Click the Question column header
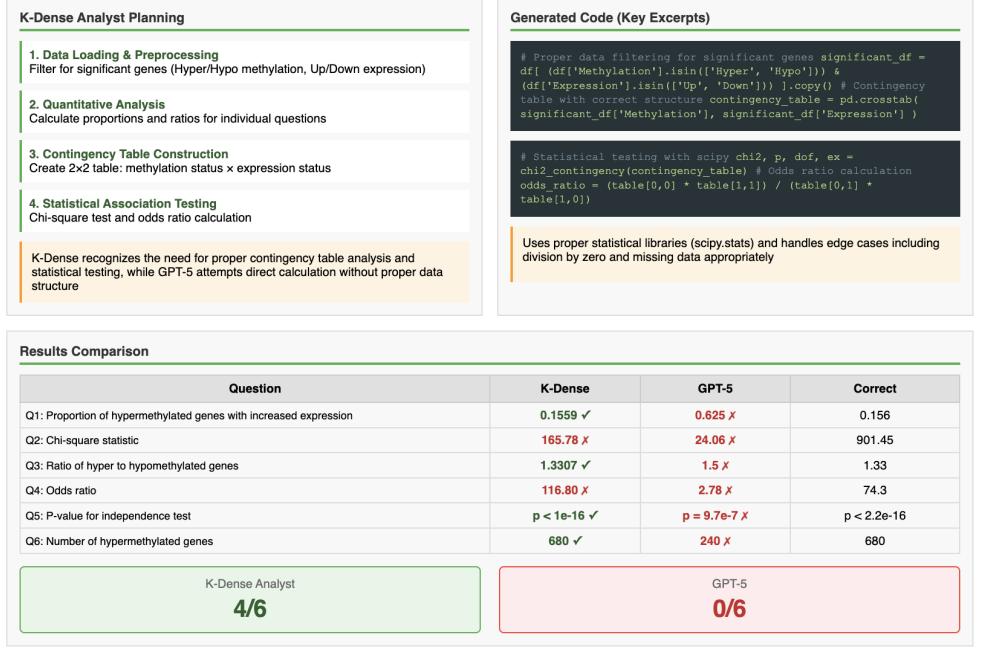 255,388
